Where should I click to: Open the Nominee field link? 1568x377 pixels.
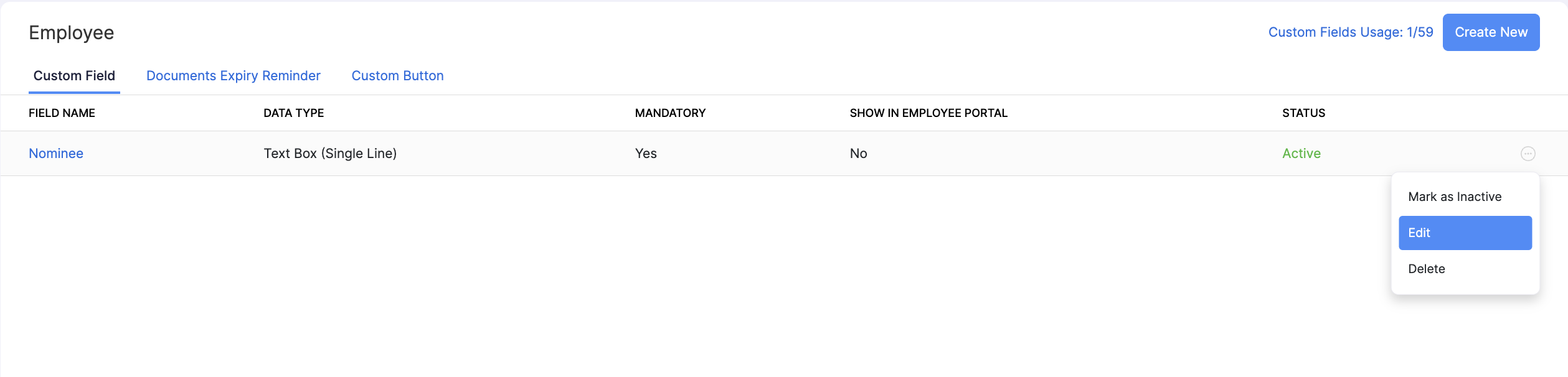(56, 154)
